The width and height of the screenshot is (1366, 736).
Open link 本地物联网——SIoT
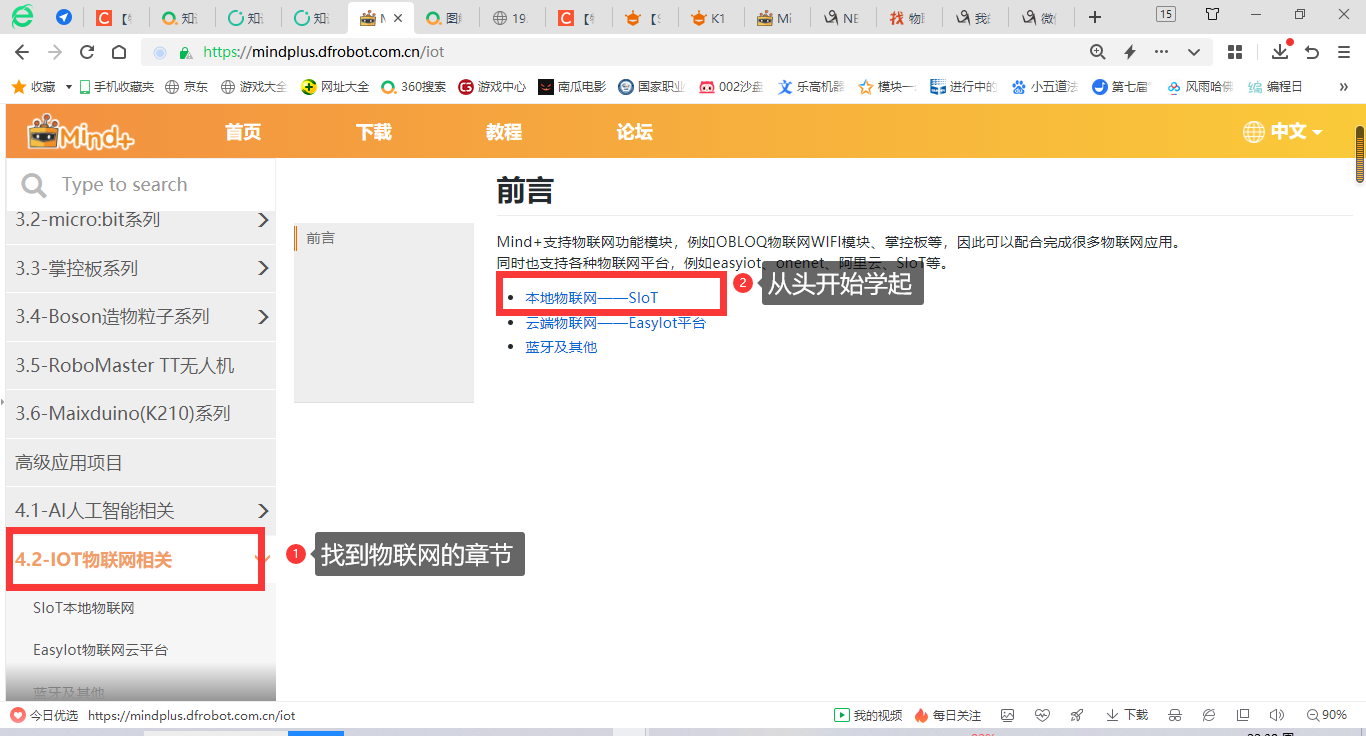pos(592,298)
